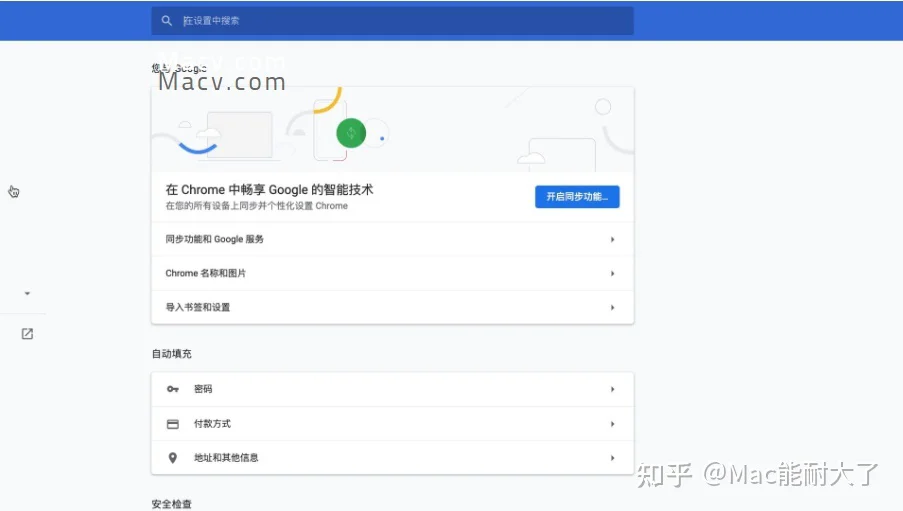Screen dimensions: 903x511
Task: Click the search magnifier icon
Action: [x=166, y=21]
